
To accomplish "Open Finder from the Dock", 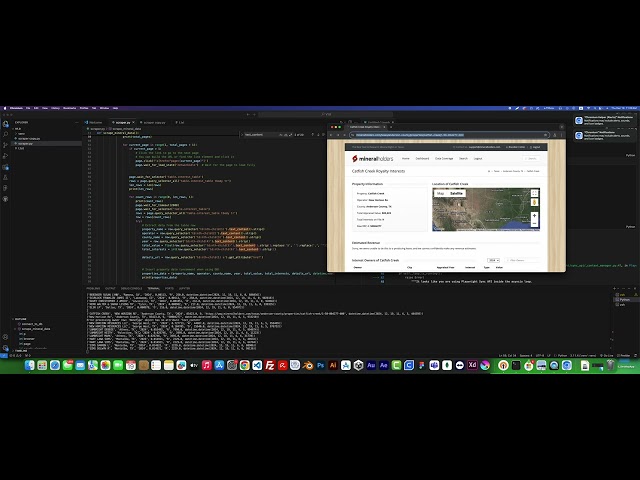I will click(29, 365).
